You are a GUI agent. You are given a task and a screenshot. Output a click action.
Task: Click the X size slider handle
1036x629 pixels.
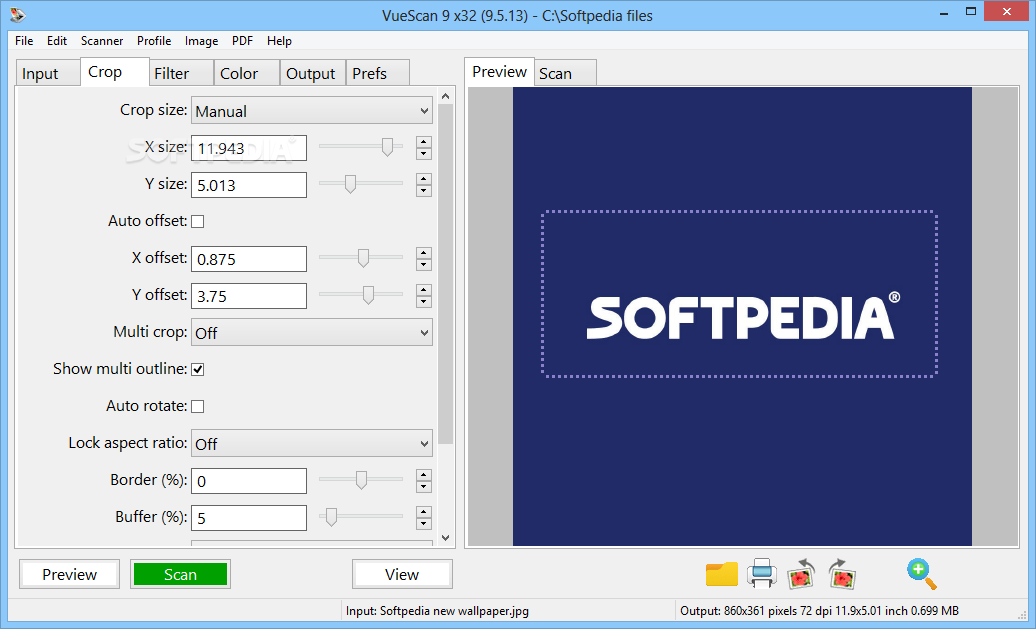pos(387,147)
